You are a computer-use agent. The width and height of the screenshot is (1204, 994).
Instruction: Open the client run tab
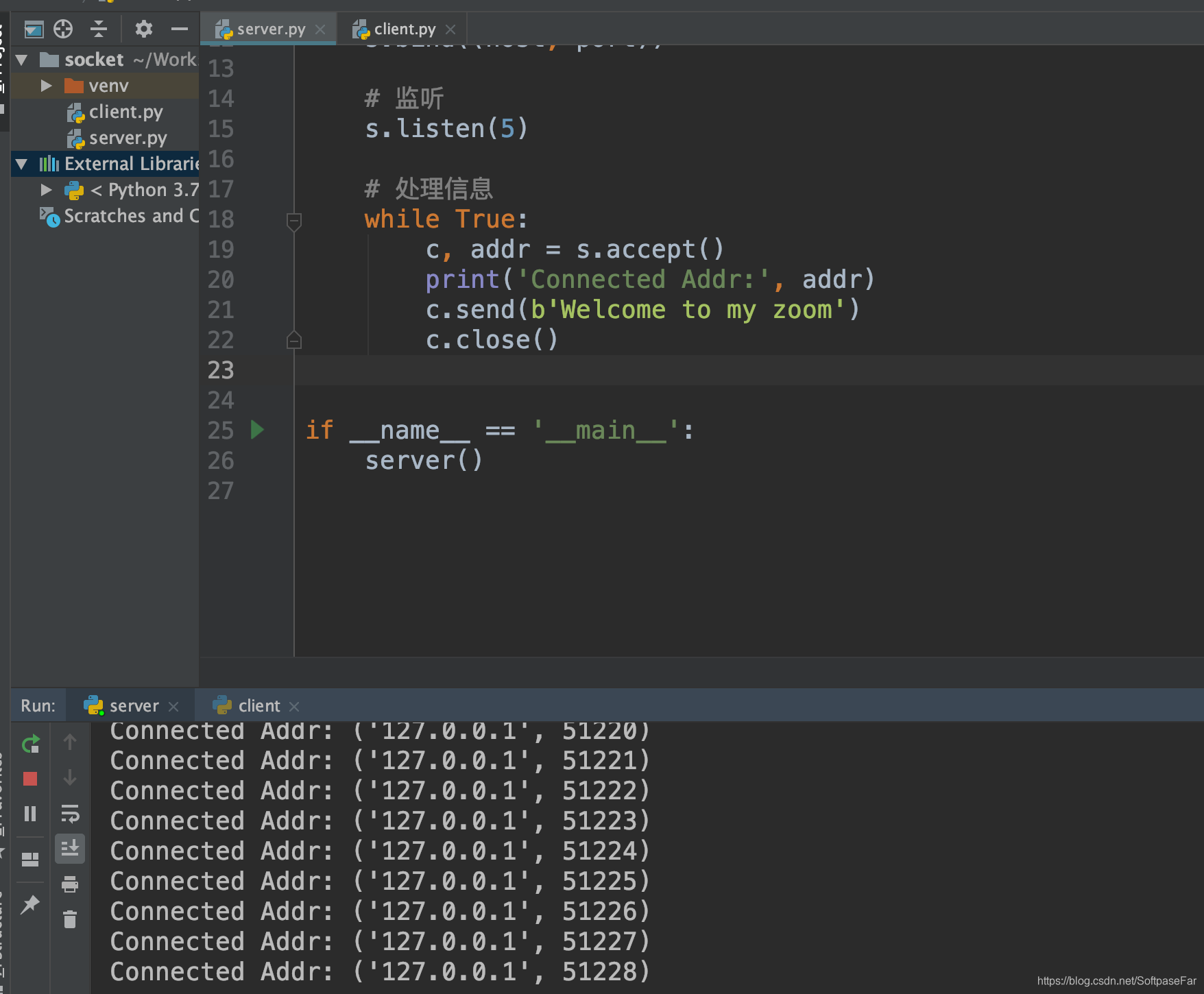(x=247, y=705)
